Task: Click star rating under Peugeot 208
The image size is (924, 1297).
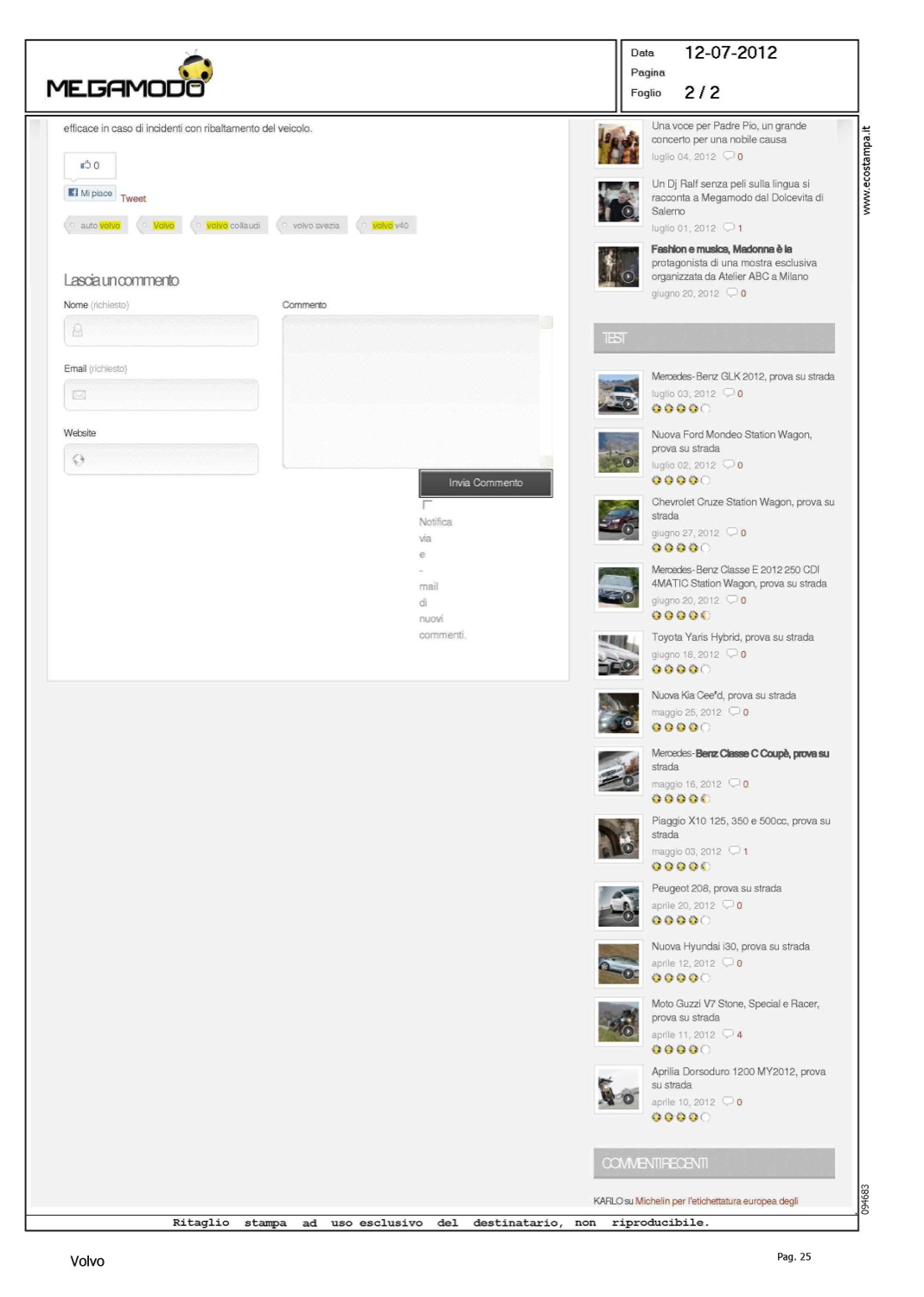Action: click(680, 920)
